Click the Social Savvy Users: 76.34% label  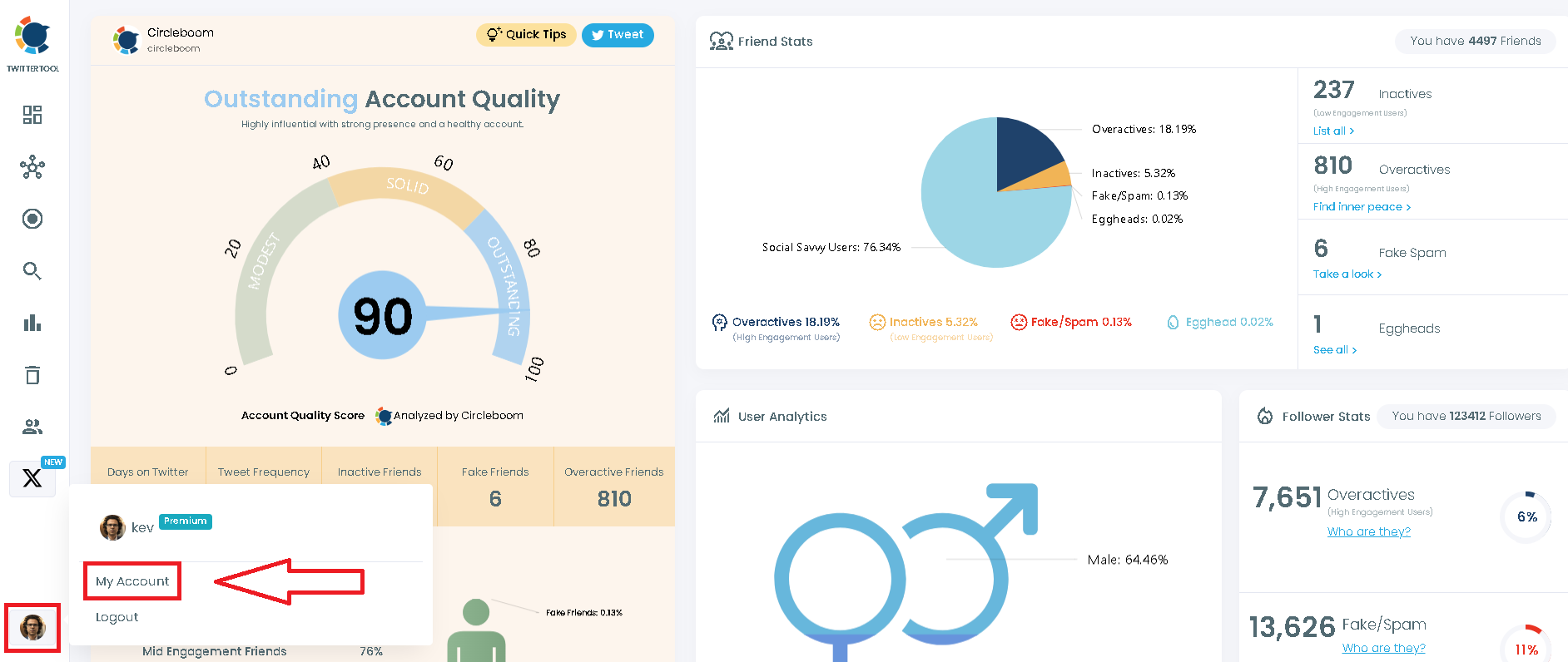(x=831, y=247)
